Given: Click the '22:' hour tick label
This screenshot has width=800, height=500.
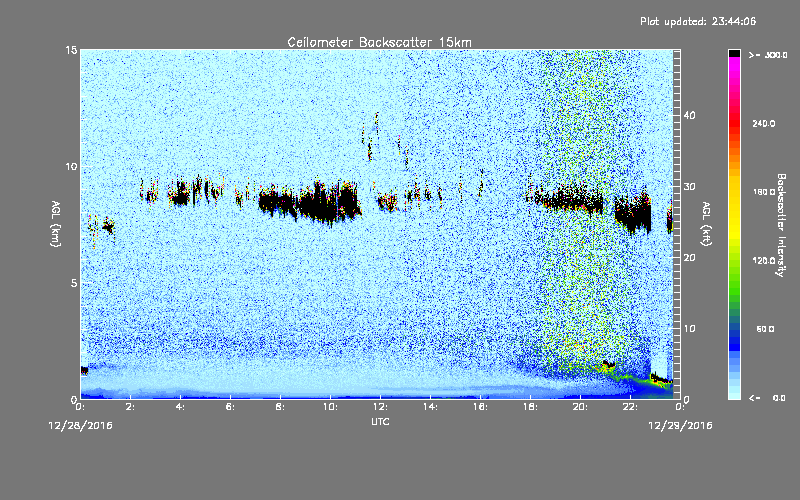Looking at the screenshot, I should tap(630, 407).
